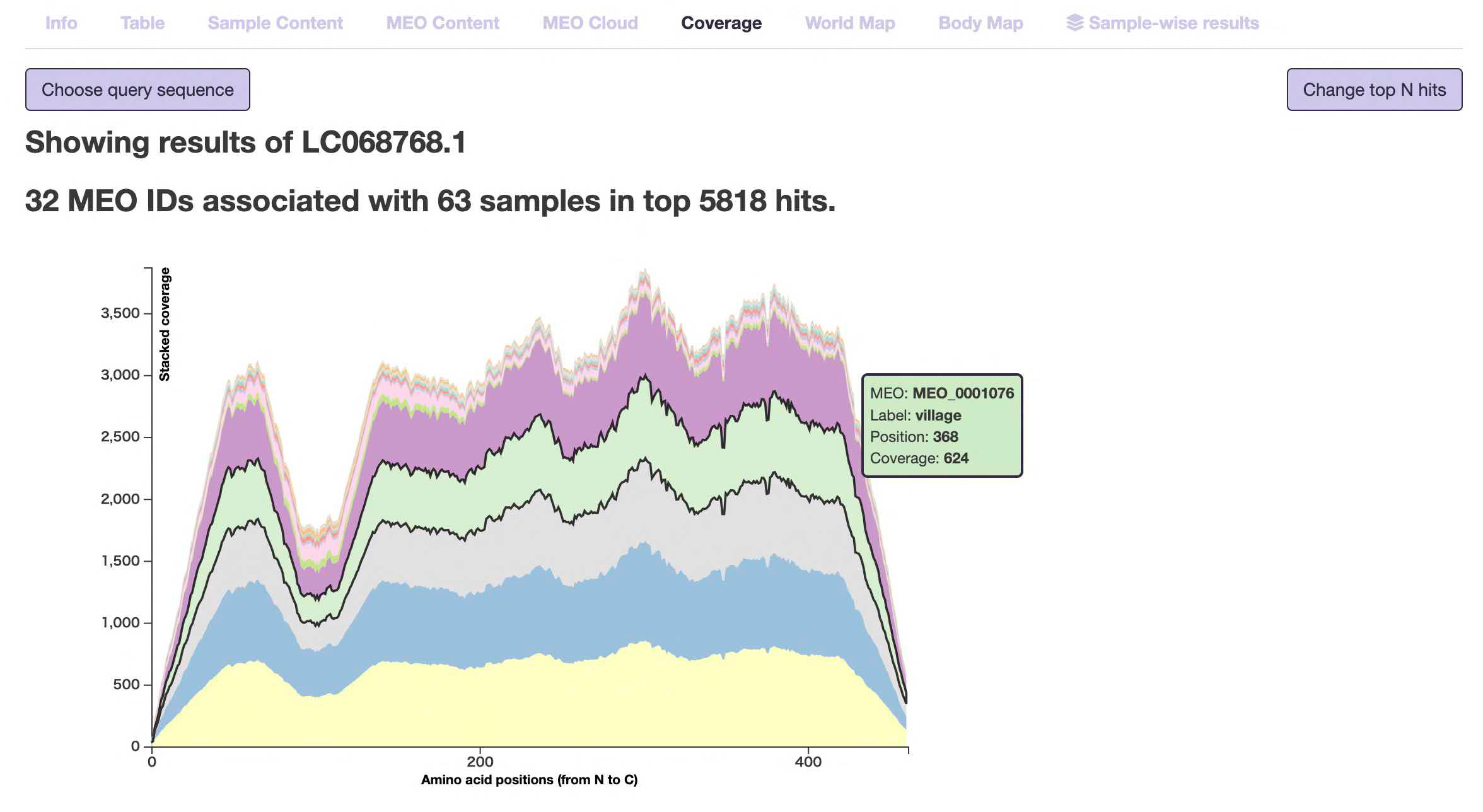Click the active Coverage tab
The width and height of the screenshot is (1483, 812).
point(721,23)
